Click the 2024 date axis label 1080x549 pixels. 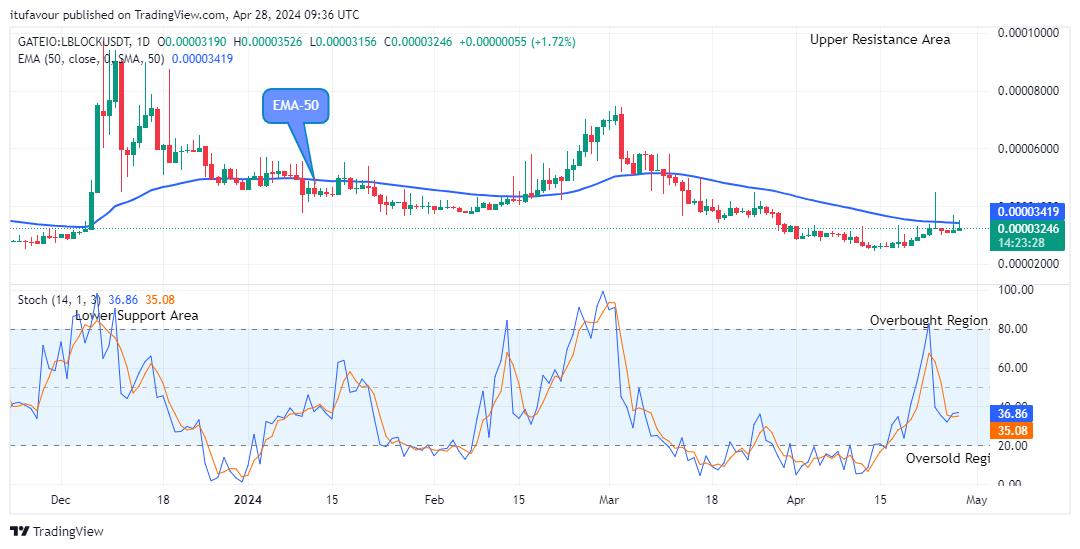(247, 500)
